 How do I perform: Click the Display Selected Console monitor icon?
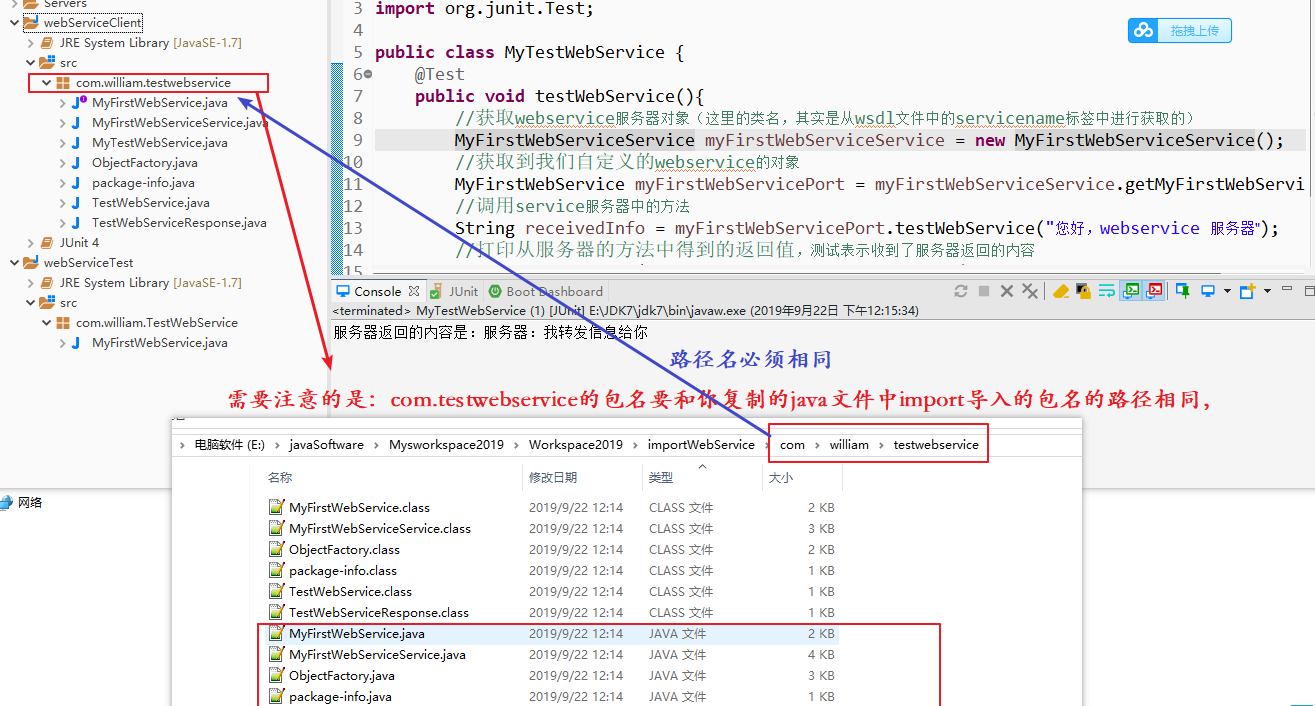[1208, 291]
